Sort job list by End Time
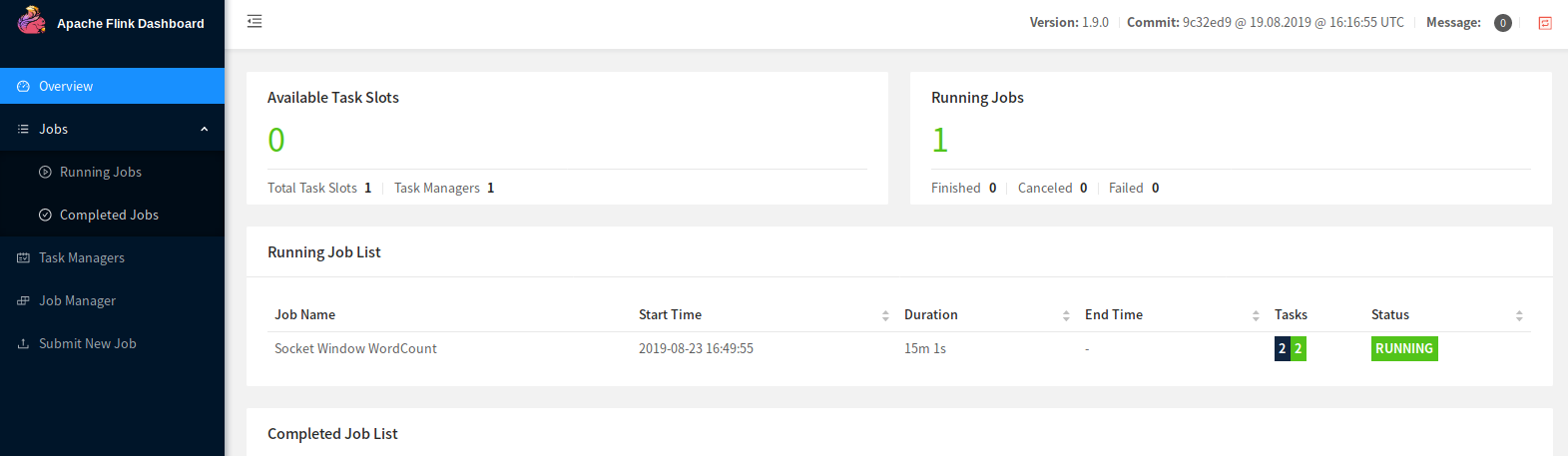 coord(1256,315)
